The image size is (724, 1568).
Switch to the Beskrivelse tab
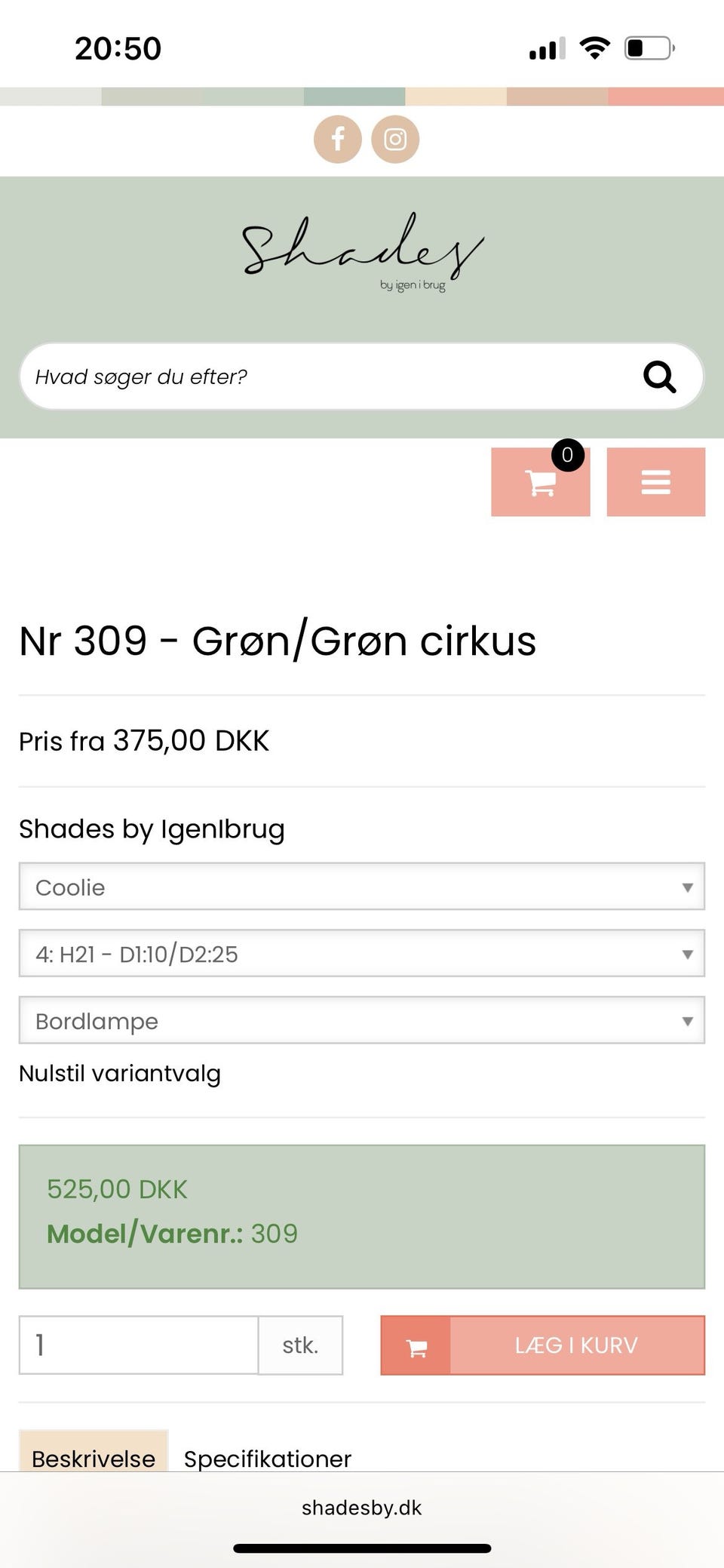pyautogui.click(x=94, y=1458)
